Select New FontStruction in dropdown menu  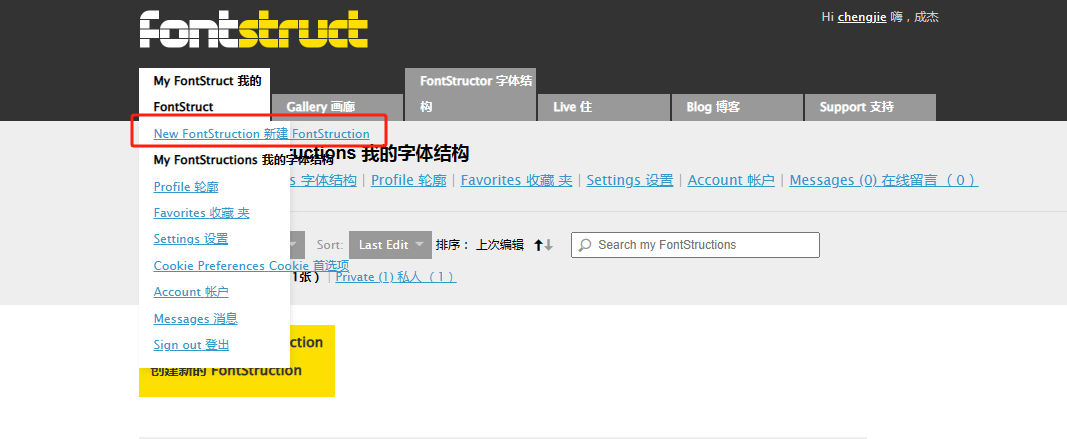[261, 133]
